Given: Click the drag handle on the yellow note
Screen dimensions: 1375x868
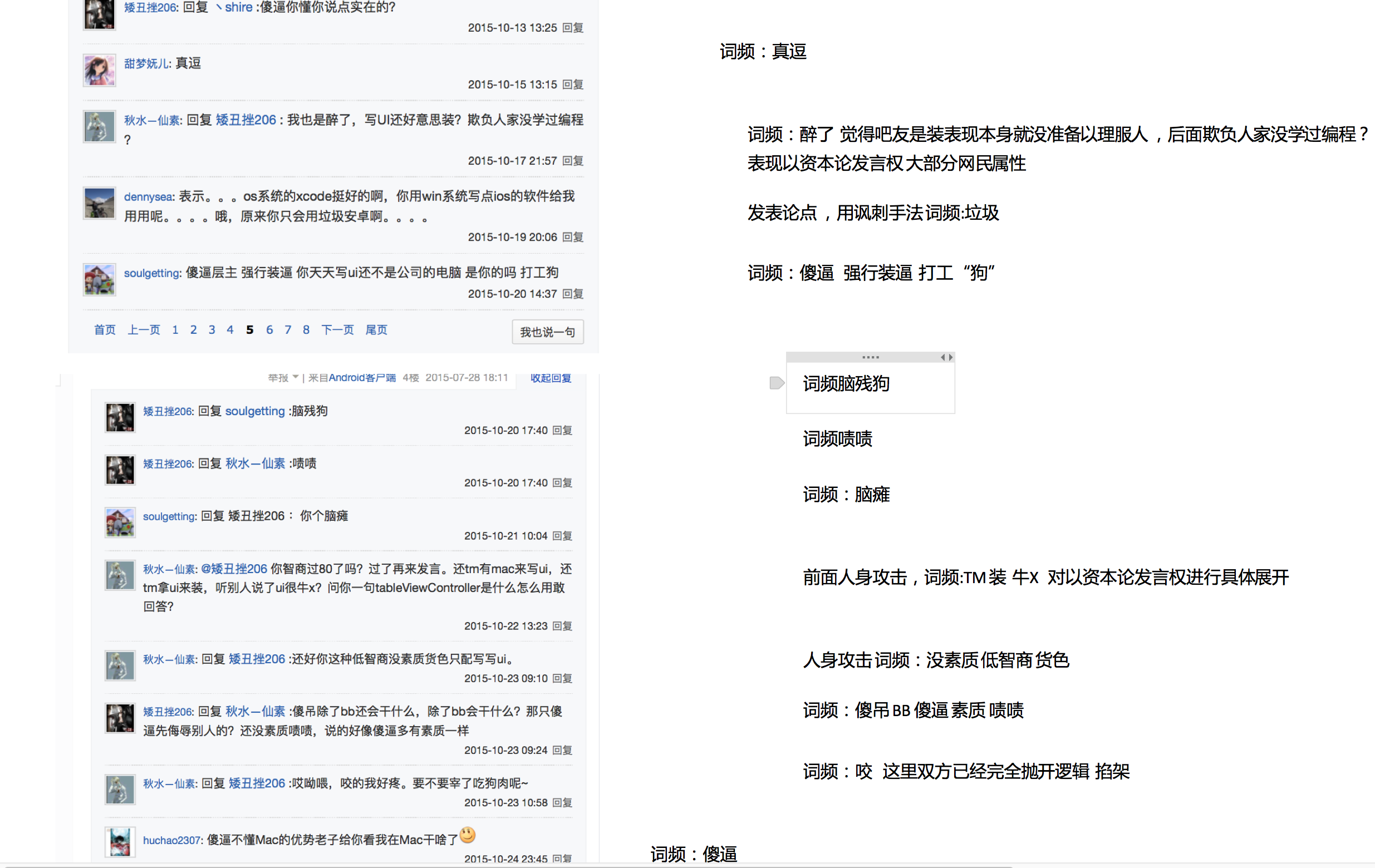Looking at the screenshot, I should pyautogui.click(x=870, y=357).
